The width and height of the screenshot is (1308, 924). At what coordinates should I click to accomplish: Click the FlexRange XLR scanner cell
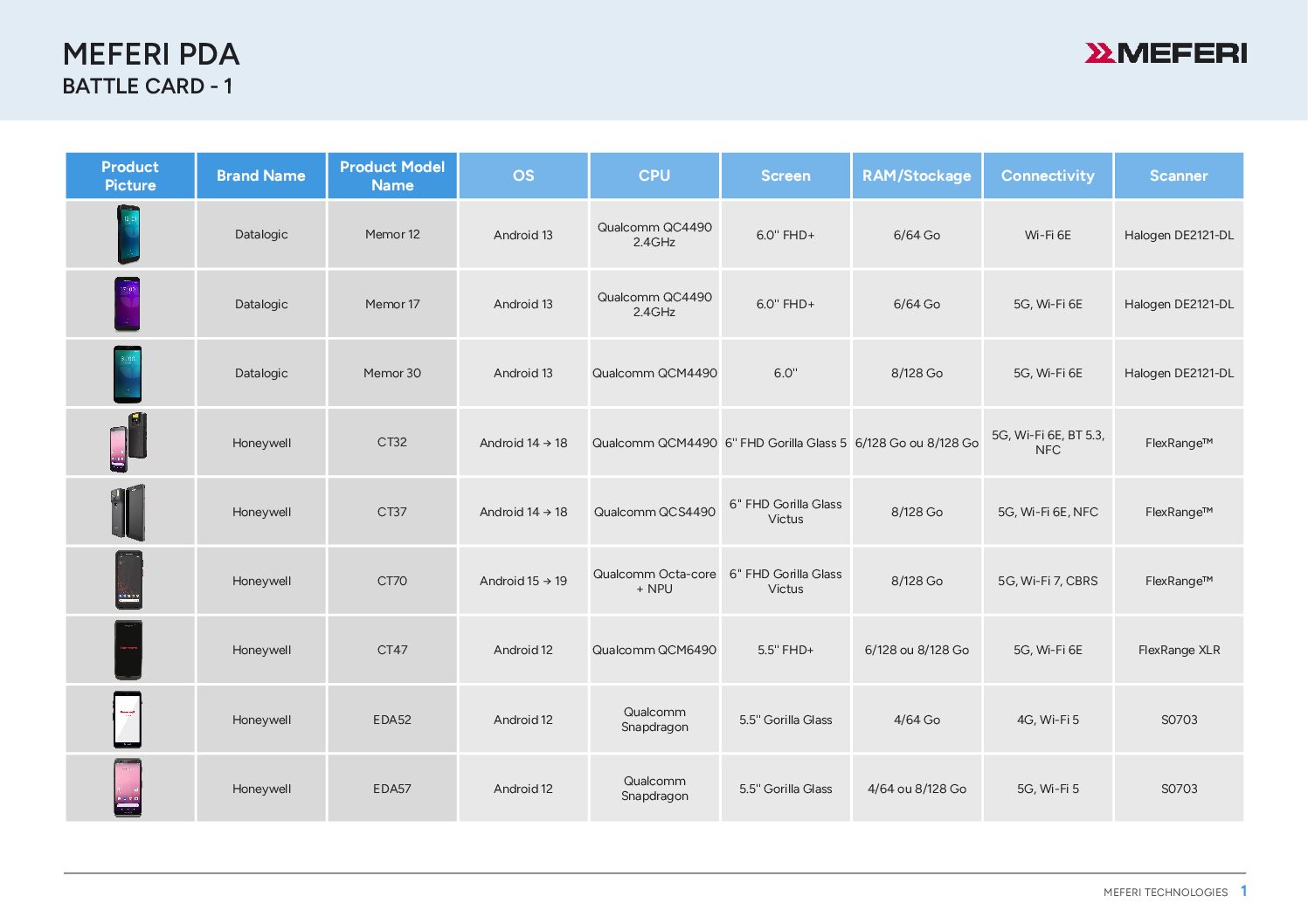coord(1179,650)
